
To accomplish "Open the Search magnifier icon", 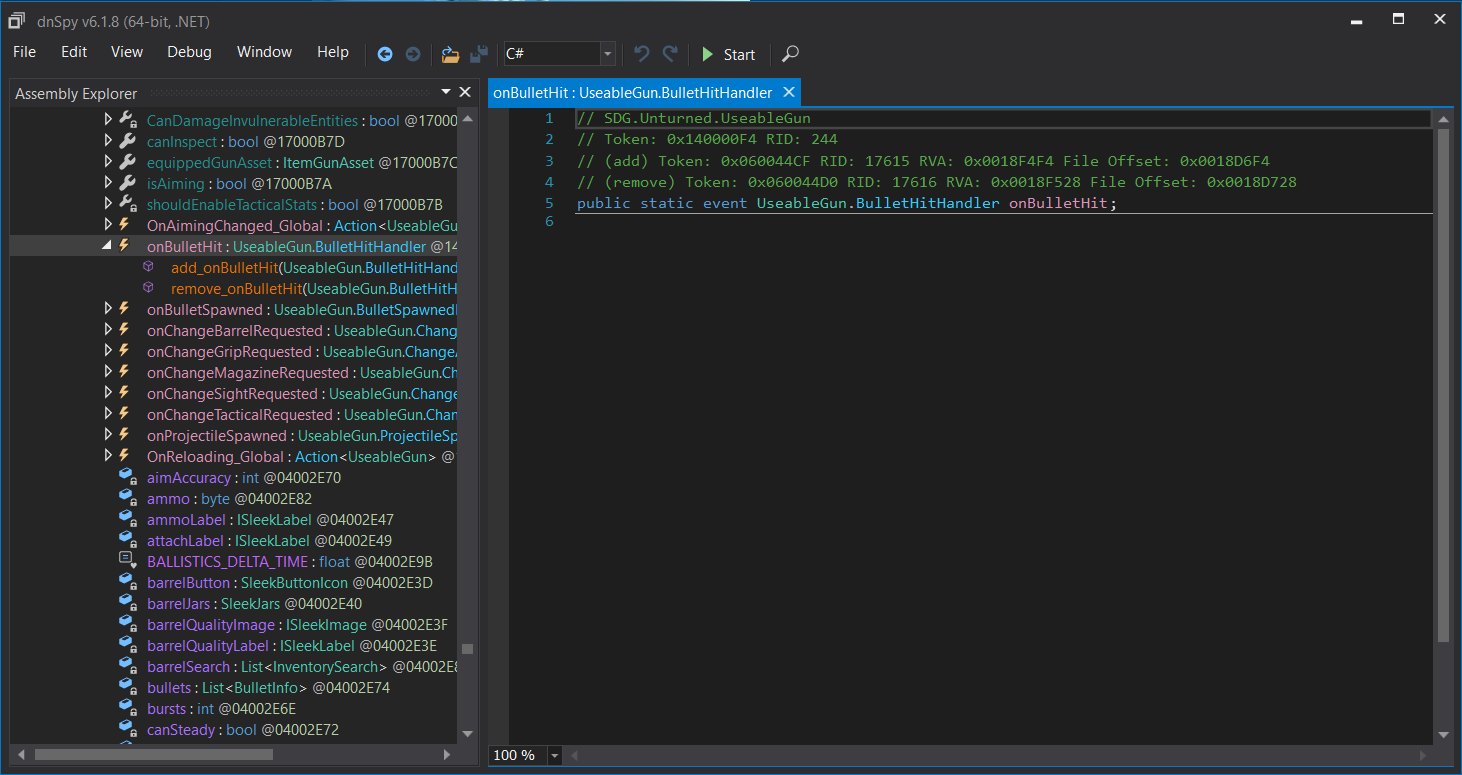I will click(790, 54).
